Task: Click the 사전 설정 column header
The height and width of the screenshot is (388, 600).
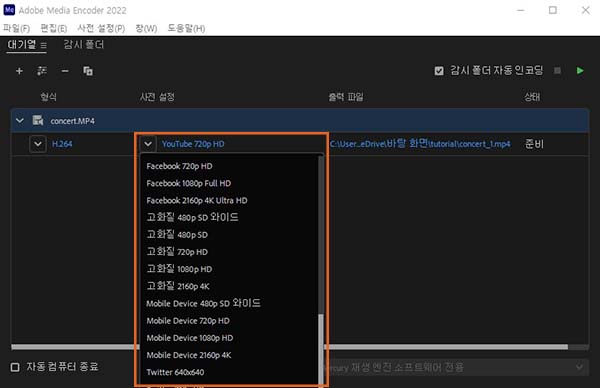Action: [x=157, y=97]
